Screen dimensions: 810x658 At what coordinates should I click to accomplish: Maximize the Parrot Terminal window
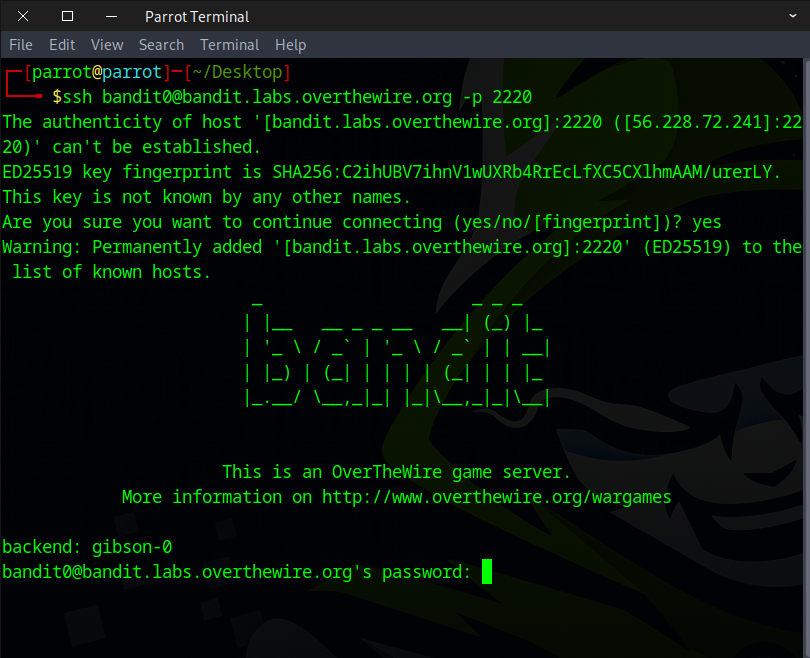(x=67, y=16)
